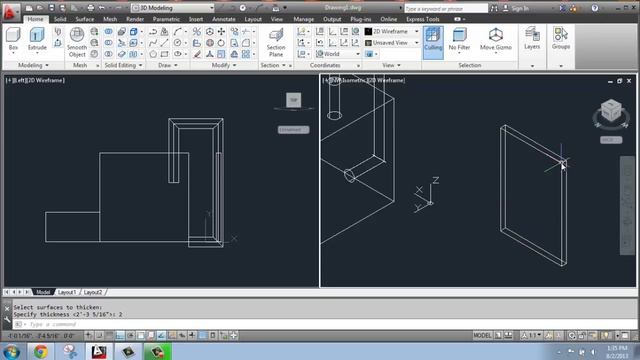Switch to the Mesh ribbon tab

[110, 19]
